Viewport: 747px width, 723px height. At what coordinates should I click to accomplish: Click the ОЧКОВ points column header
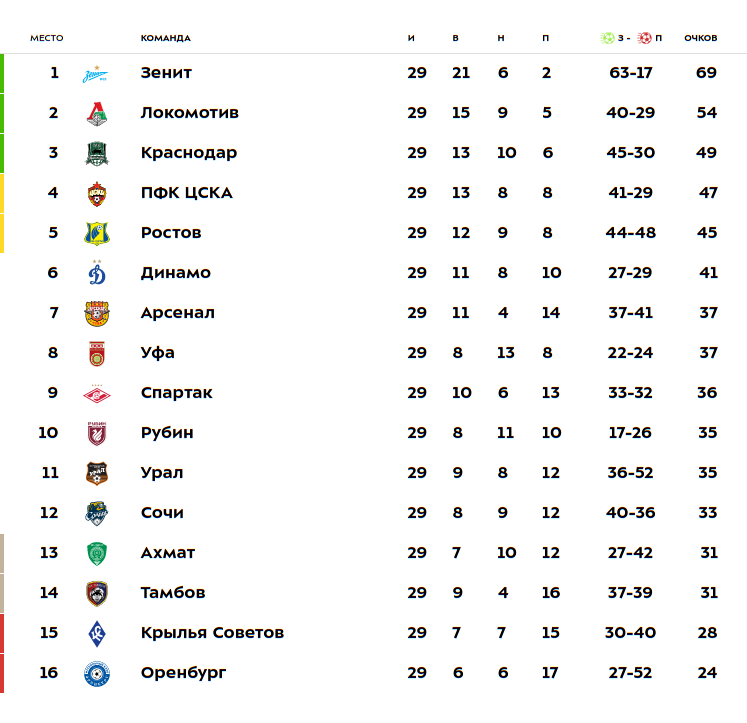[700, 38]
